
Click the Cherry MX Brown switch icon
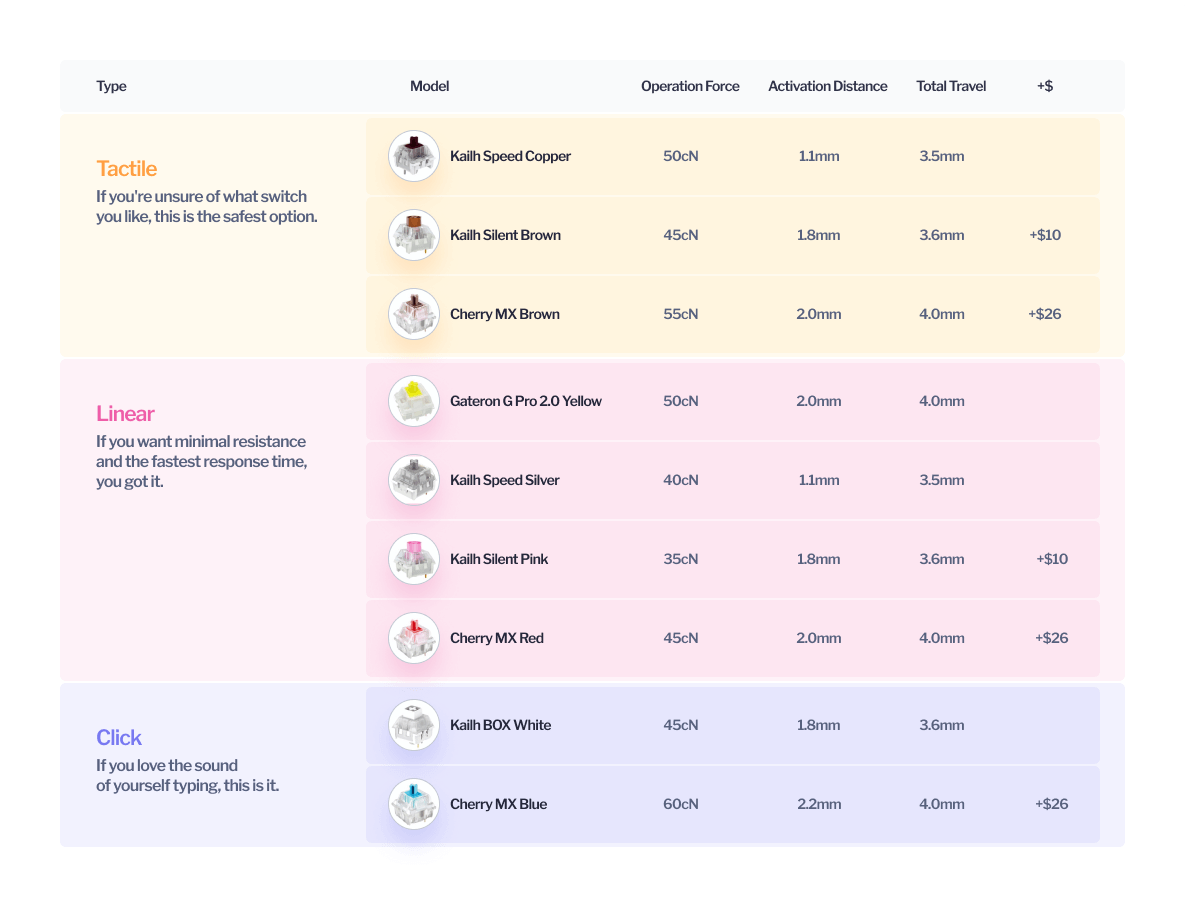coord(414,314)
